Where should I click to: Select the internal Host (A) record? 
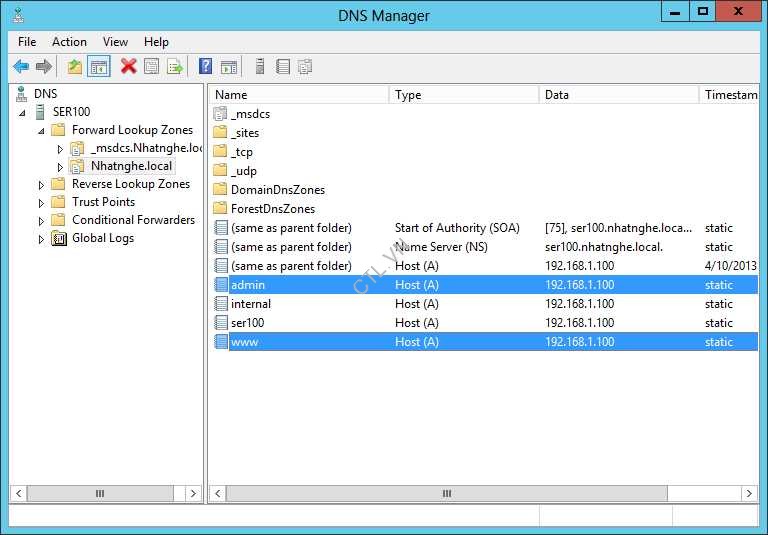[250, 304]
